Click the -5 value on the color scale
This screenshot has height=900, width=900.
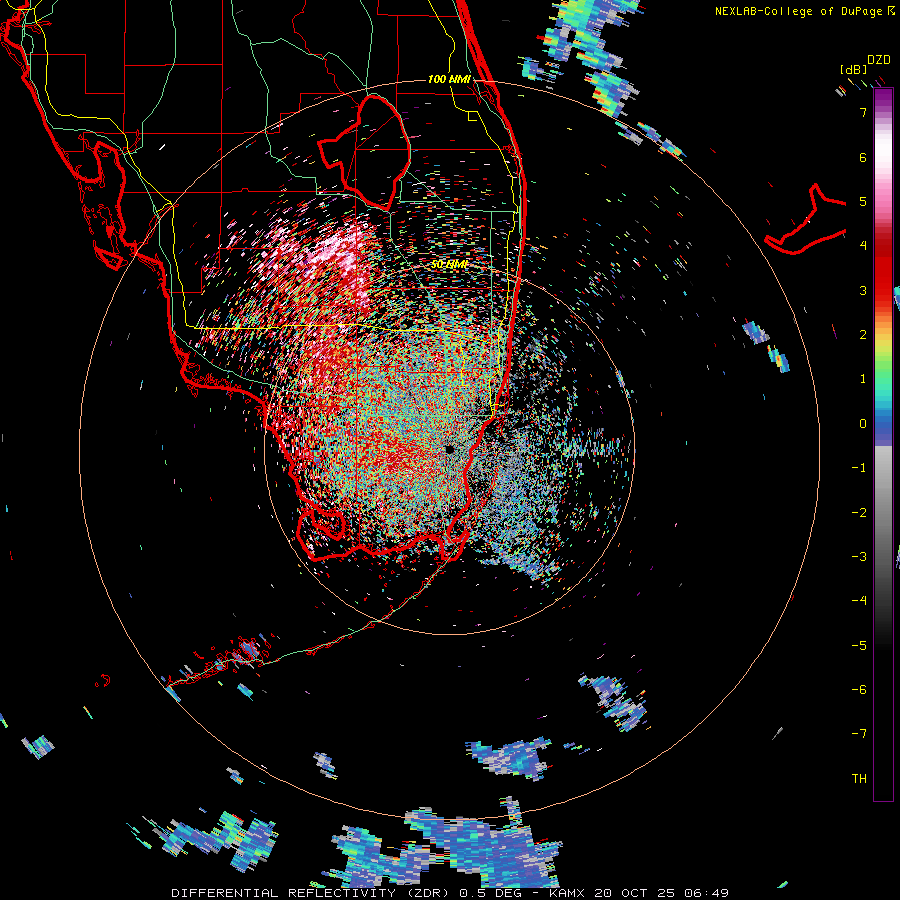(859, 646)
